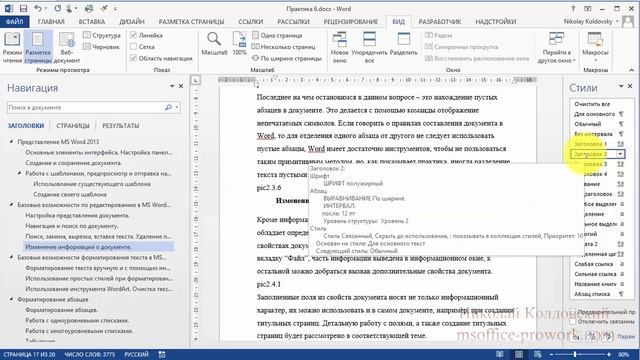
Task: Click word count ЧИСЛО СЛОВ: 3775 in status bar
Action: [x=90, y=354]
